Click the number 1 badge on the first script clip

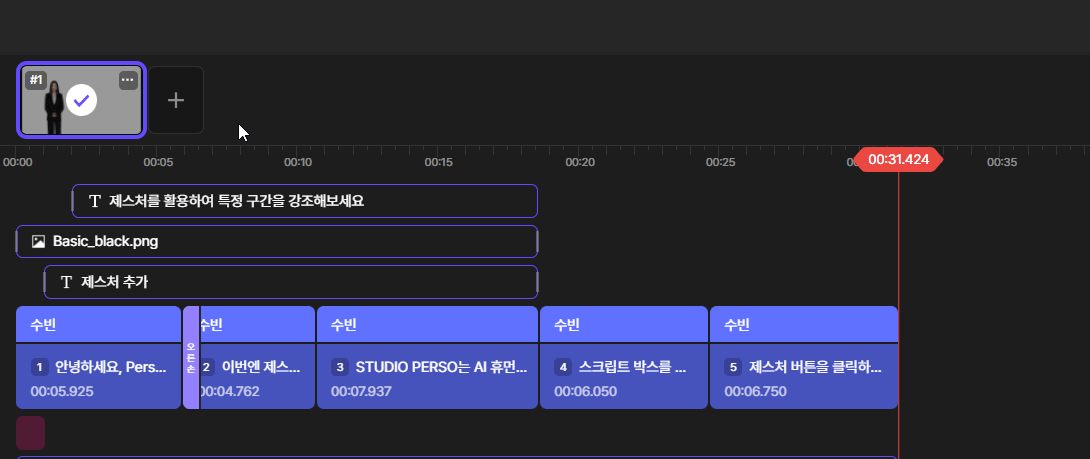click(x=40, y=367)
